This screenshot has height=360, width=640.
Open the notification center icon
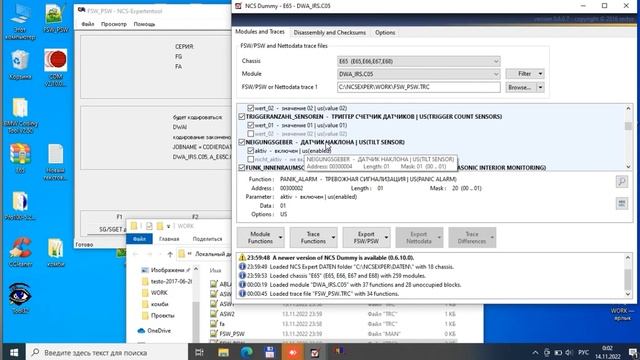point(632,352)
